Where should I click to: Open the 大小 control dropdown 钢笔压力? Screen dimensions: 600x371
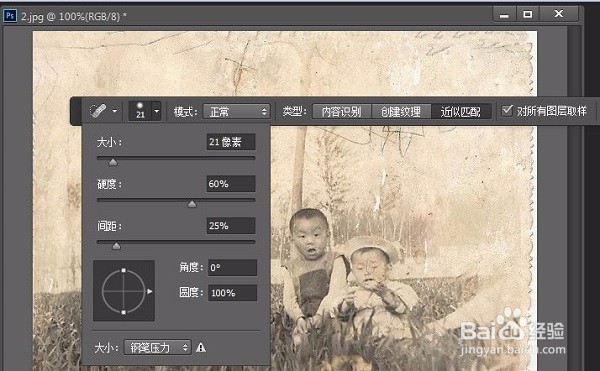[x=157, y=347]
